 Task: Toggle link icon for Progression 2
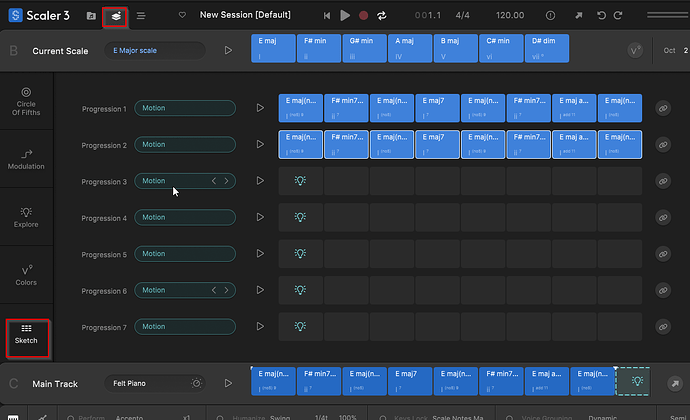[x=663, y=145]
